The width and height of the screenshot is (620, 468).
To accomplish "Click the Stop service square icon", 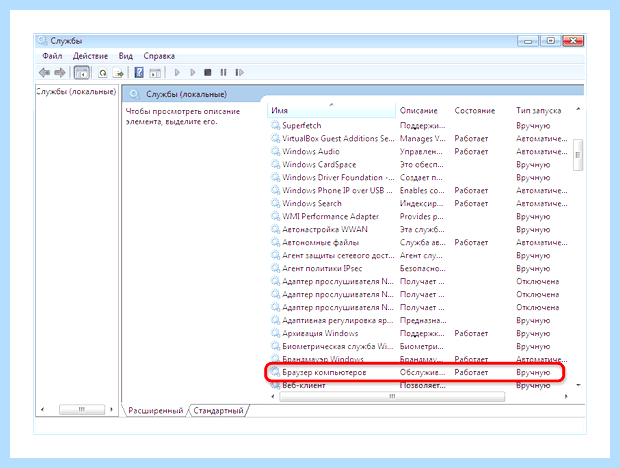I will pos(208,72).
